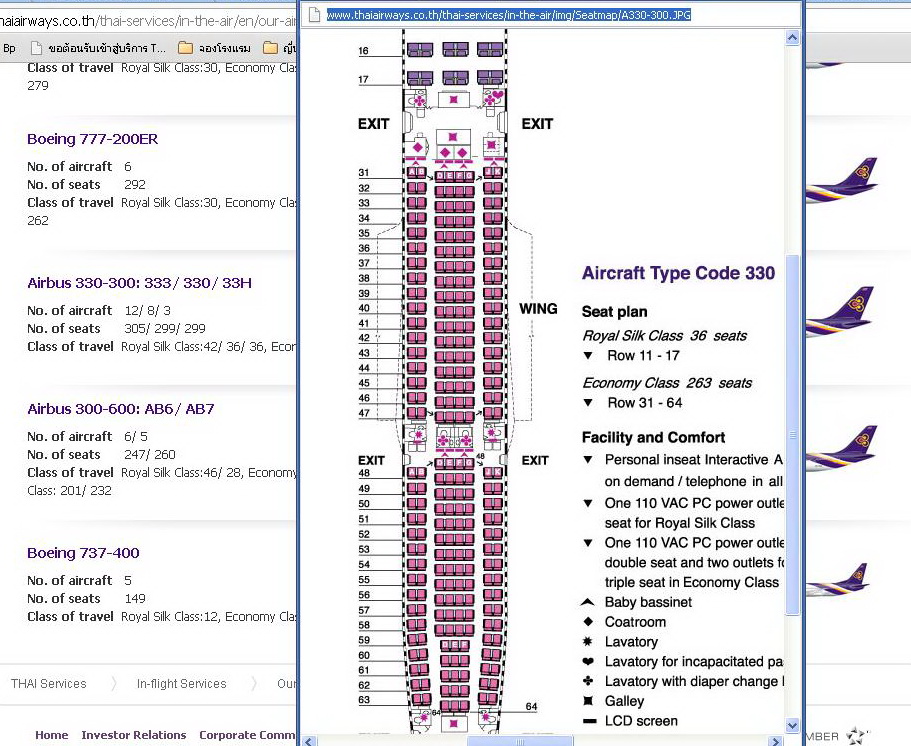Click the Galley legend icon

pyautogui.click(x=587, y=701)
